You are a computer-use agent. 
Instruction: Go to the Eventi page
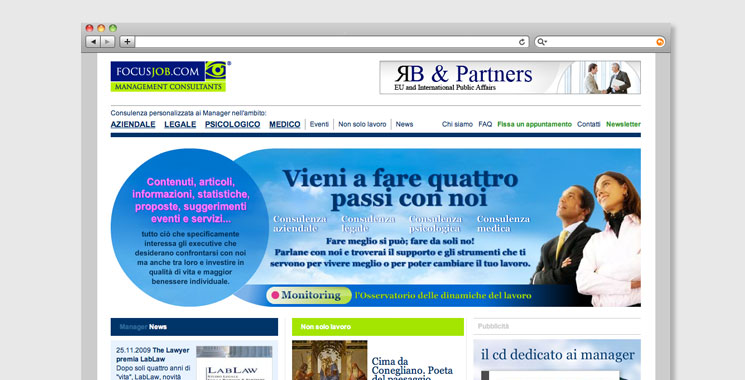[319, 124]
